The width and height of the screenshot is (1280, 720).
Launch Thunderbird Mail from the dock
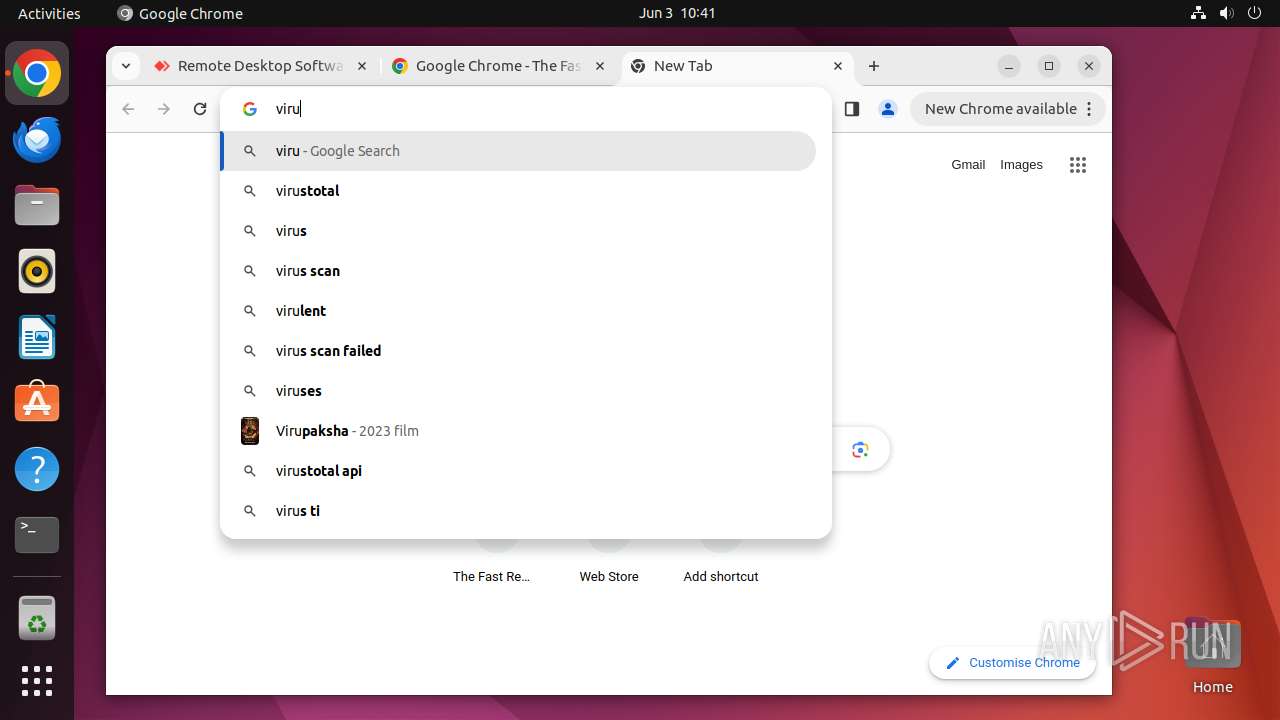coord(37,140)
